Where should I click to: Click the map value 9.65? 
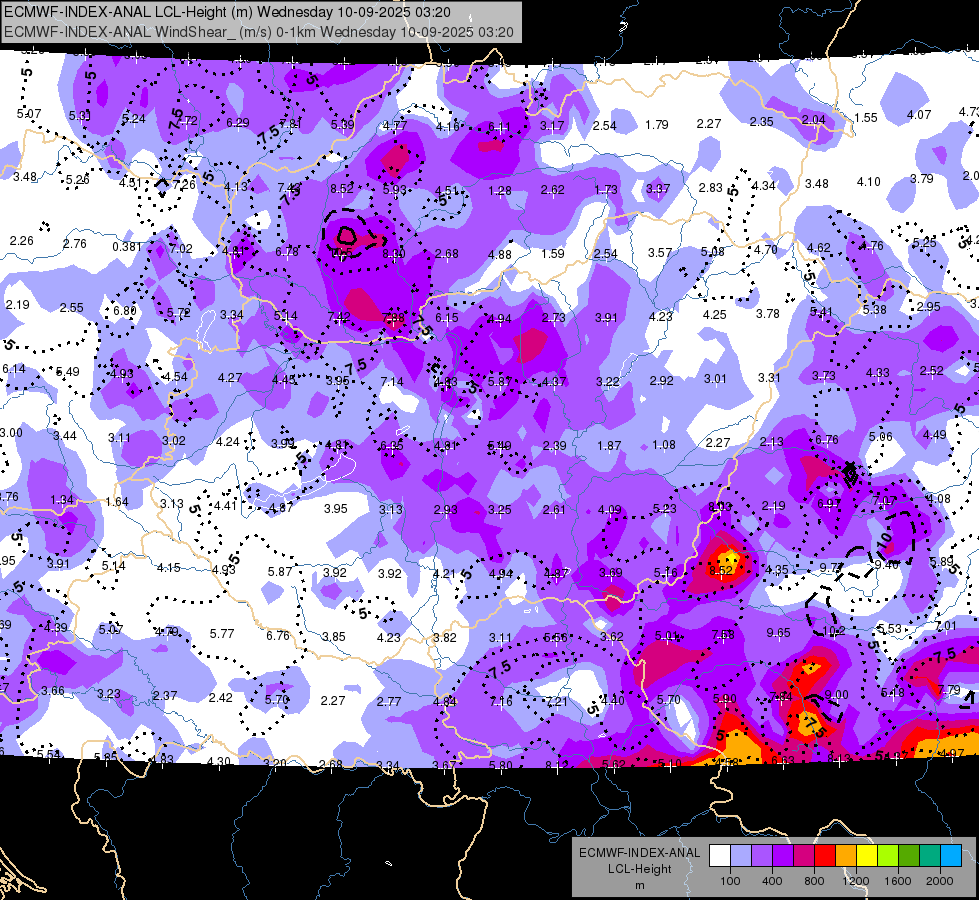point(778,633)
